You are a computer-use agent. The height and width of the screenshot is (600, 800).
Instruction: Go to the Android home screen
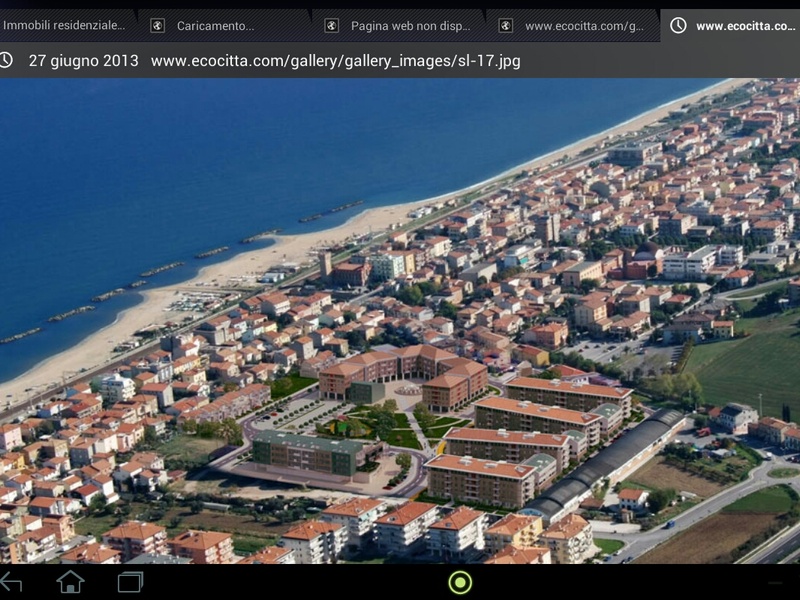pos(70,582)
